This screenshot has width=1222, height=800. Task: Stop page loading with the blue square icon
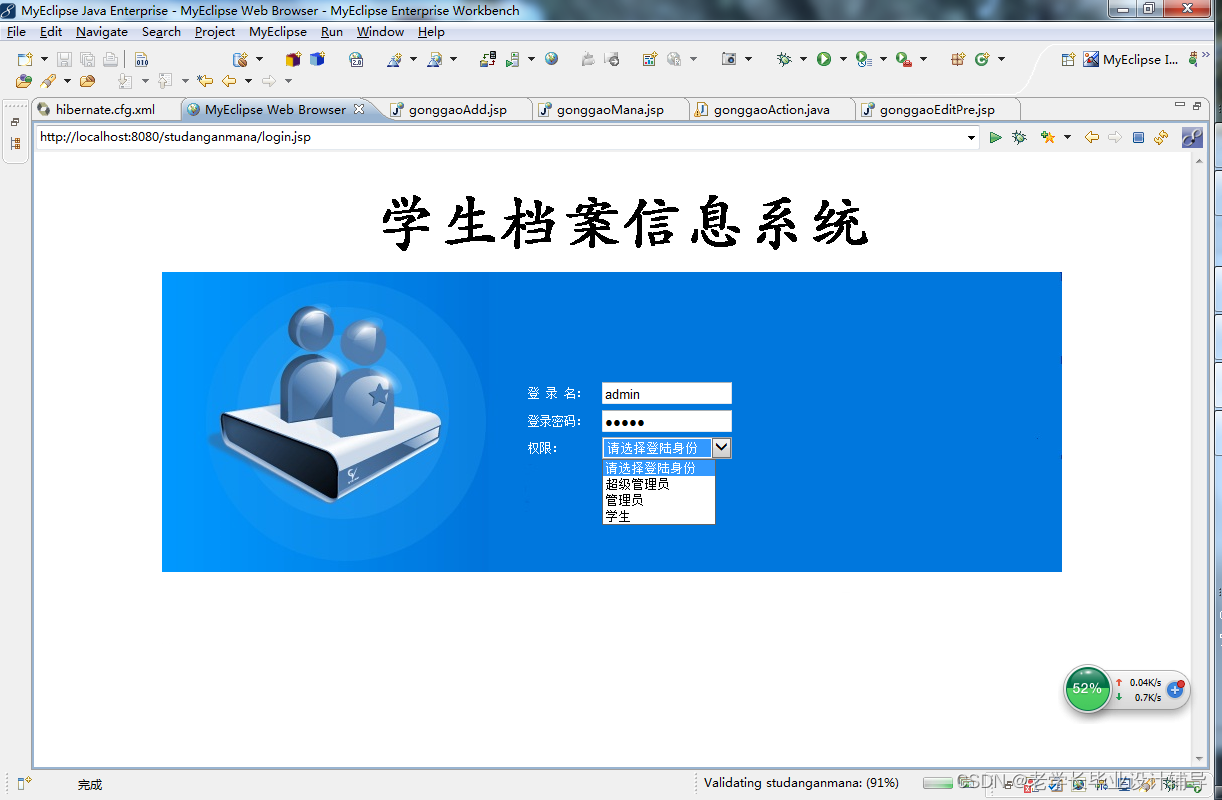(x=1138, y=137)
